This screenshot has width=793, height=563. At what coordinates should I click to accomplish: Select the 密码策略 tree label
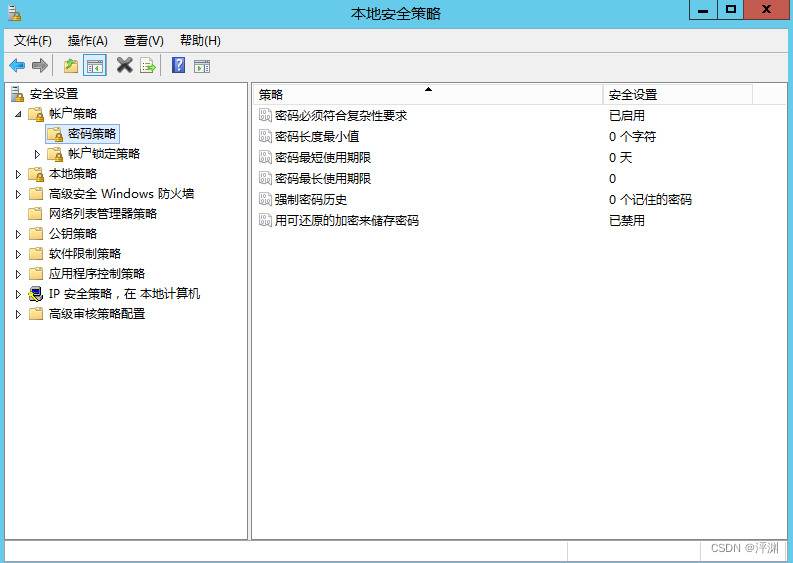tap(92, 134)
